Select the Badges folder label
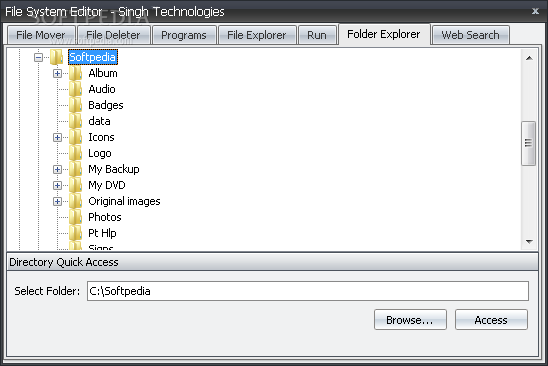The image size is (548, 366). [106, 105]
